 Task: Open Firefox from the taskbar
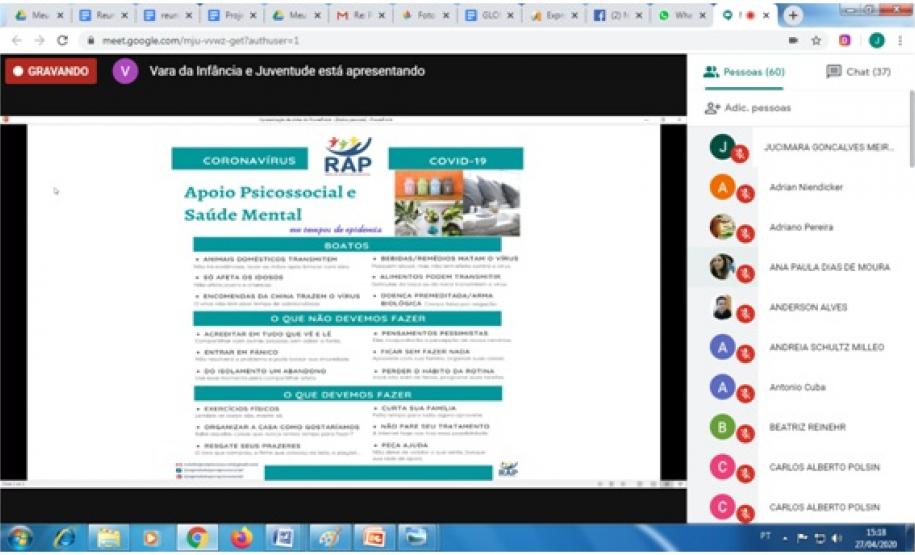(x=241, y=537)
